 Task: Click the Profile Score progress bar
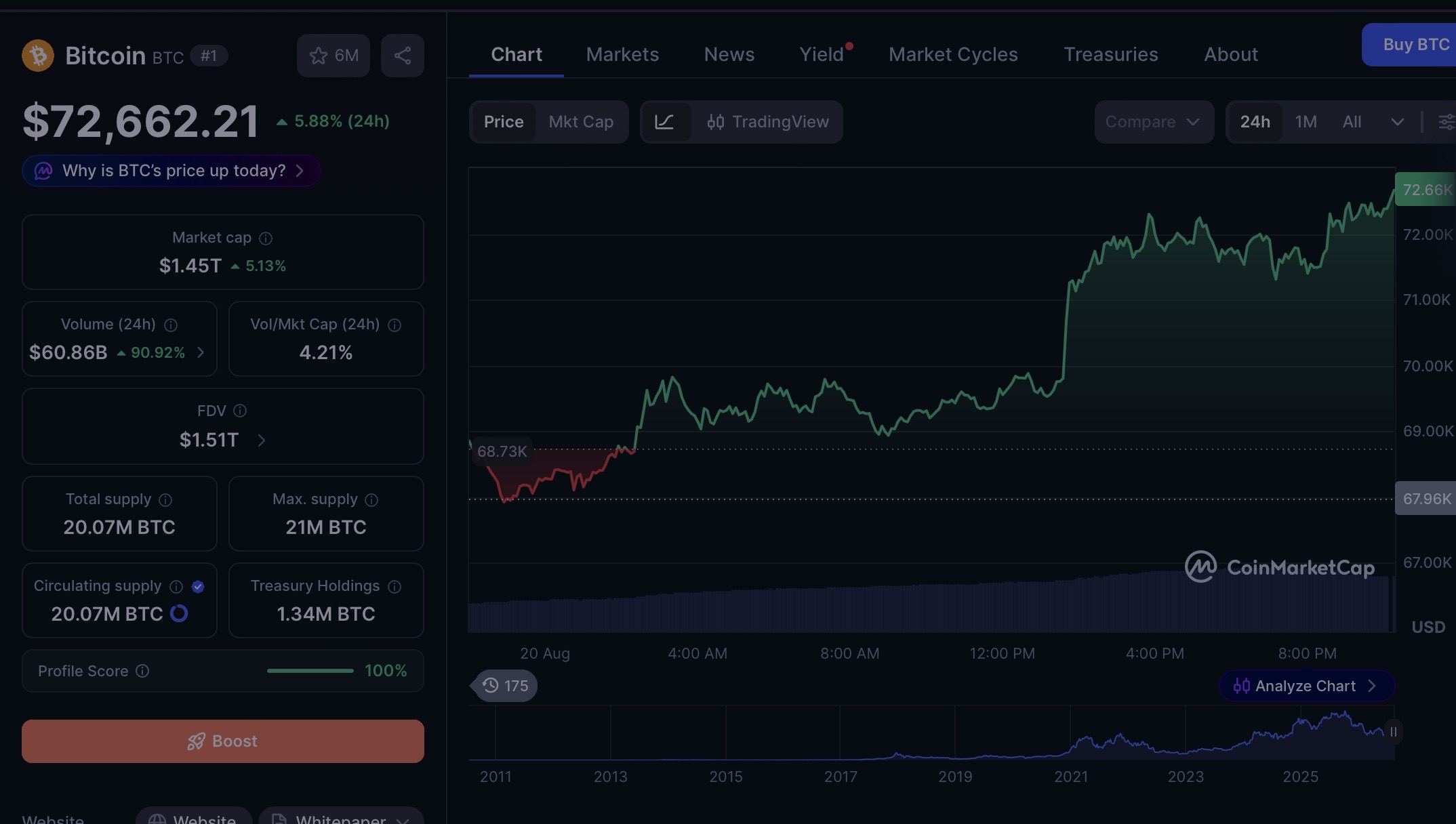310,671
